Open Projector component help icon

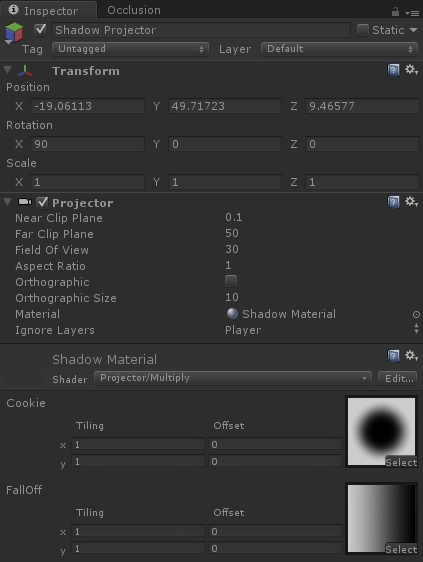(x=393, y=202)
